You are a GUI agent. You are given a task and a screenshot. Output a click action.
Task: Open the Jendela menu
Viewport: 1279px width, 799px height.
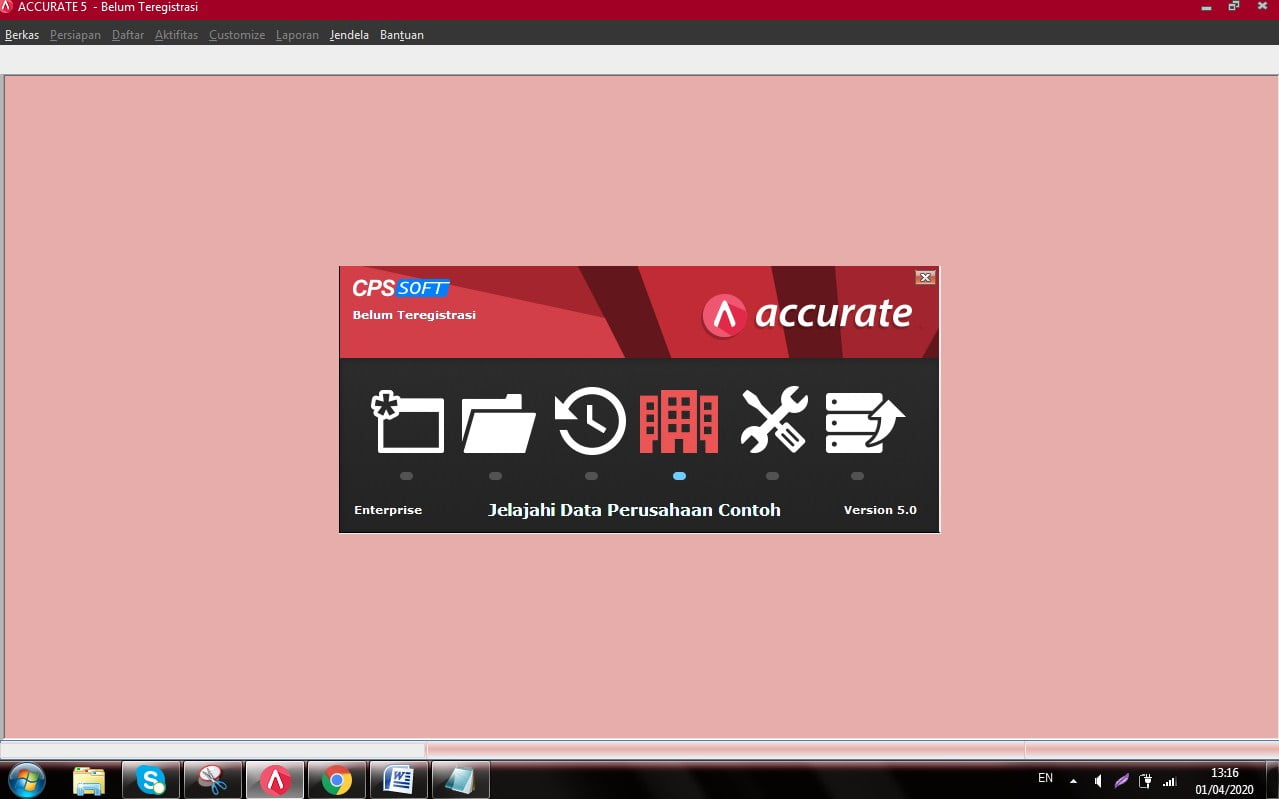point(349,35)
